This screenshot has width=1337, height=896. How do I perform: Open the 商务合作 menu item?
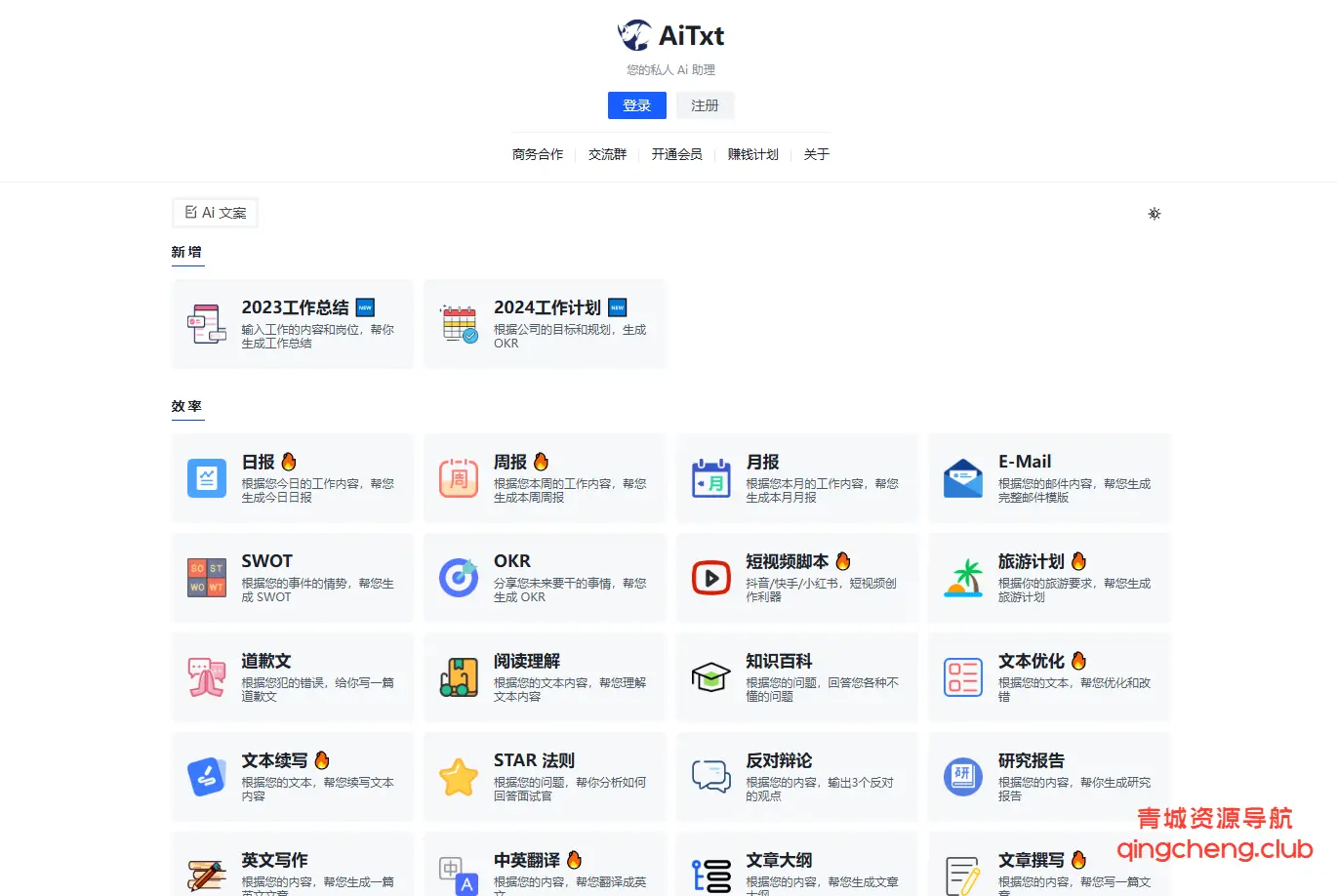pyautogui.click(x=537, y=153)
